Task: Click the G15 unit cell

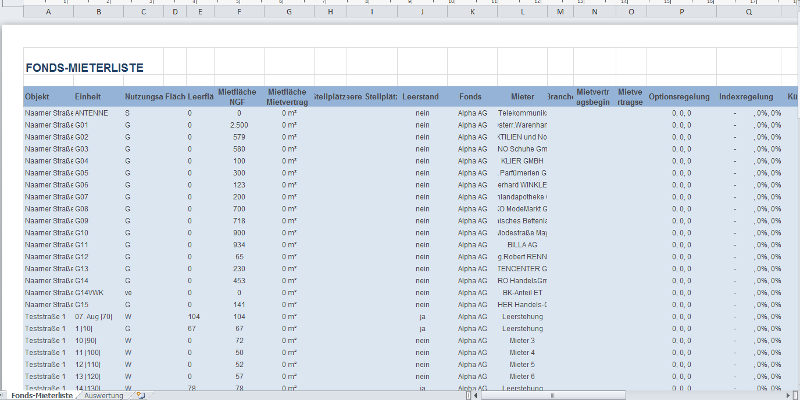Action: coord(98,305)
